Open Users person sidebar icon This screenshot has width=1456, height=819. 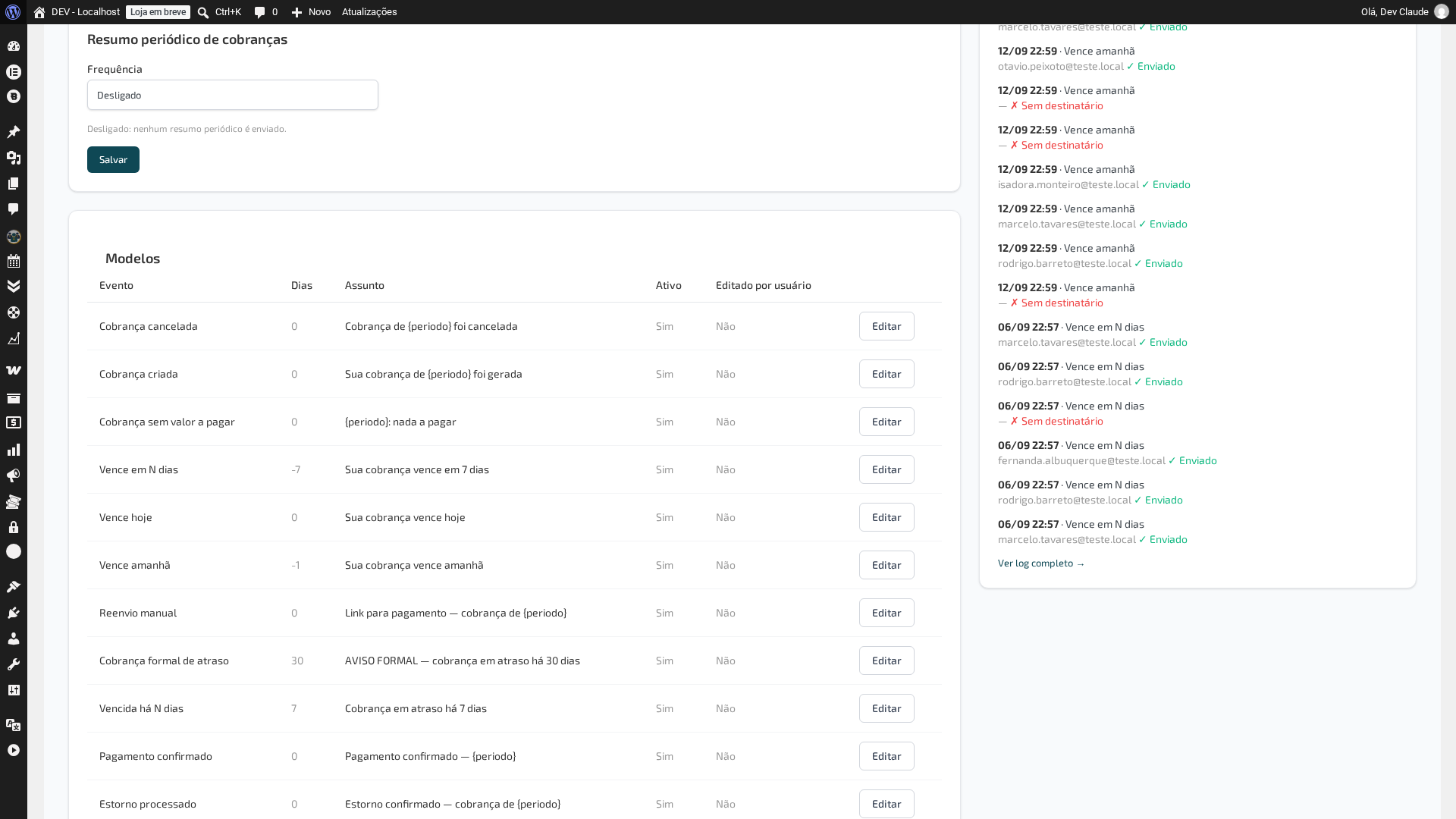coord(14,639)
